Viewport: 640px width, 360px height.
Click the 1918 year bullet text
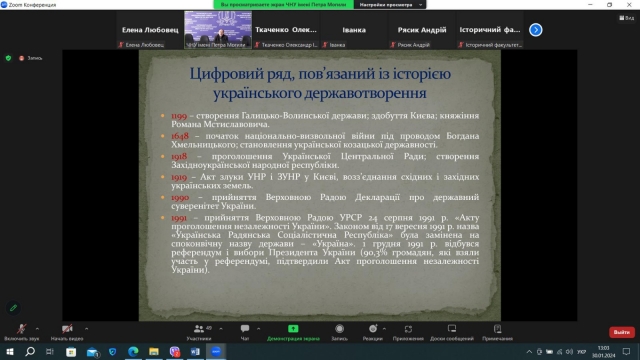pyautogui.click(x=179, y=156)
